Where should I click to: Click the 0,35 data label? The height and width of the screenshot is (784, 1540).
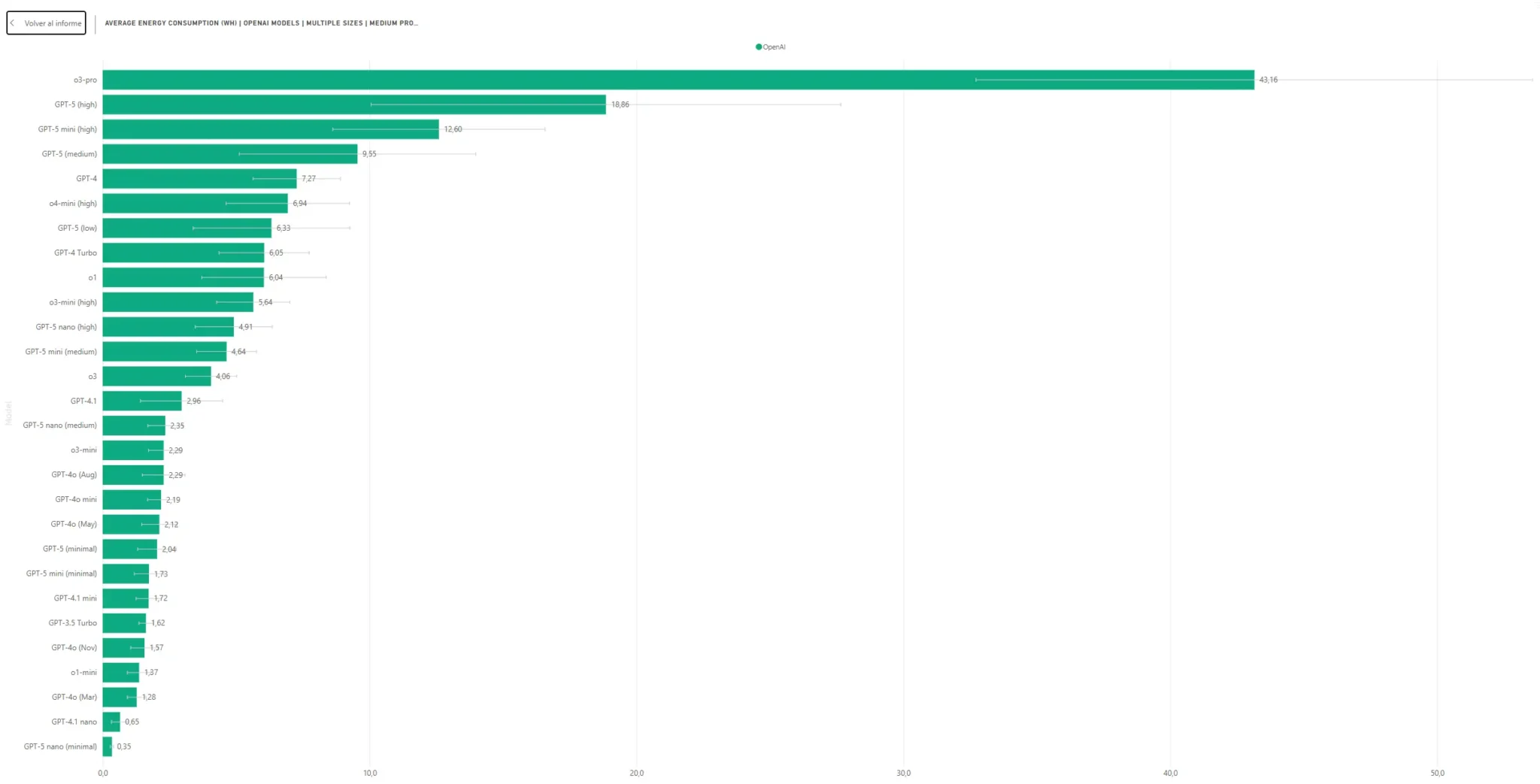coord(124,747)
